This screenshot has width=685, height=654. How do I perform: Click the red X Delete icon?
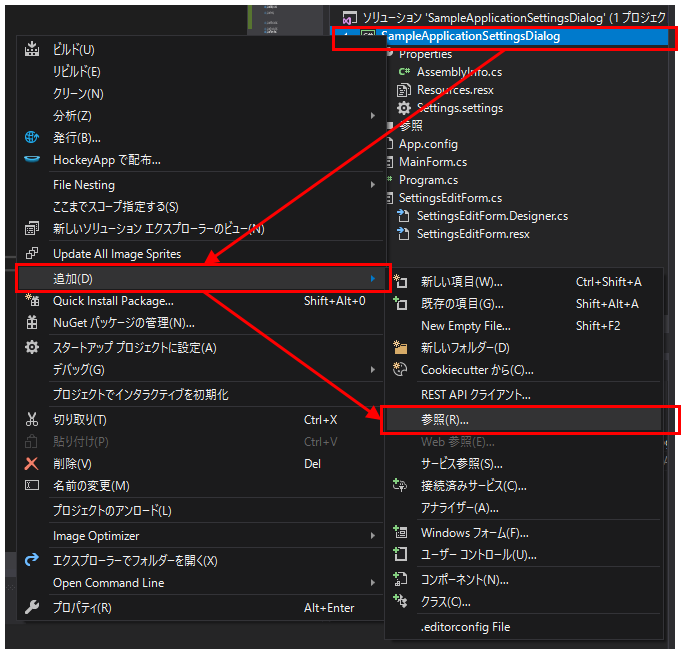(x=31, y=464)
